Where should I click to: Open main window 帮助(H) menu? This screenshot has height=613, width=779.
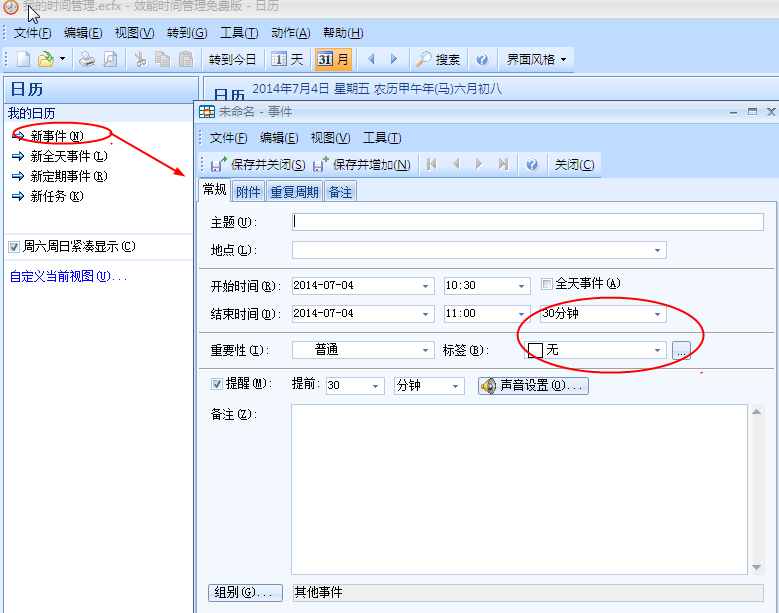pos(343,33)
